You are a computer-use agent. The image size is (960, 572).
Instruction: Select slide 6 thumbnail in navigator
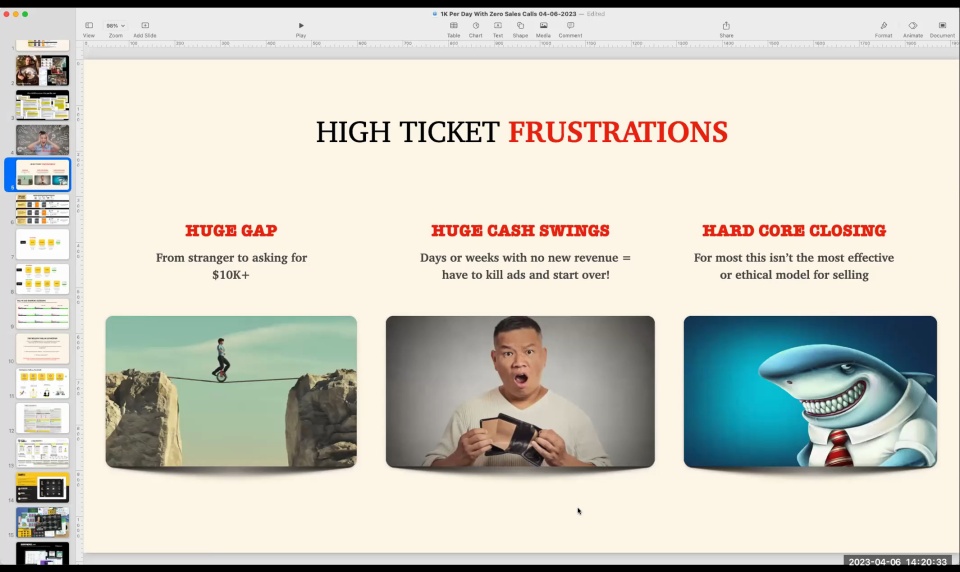42,209
